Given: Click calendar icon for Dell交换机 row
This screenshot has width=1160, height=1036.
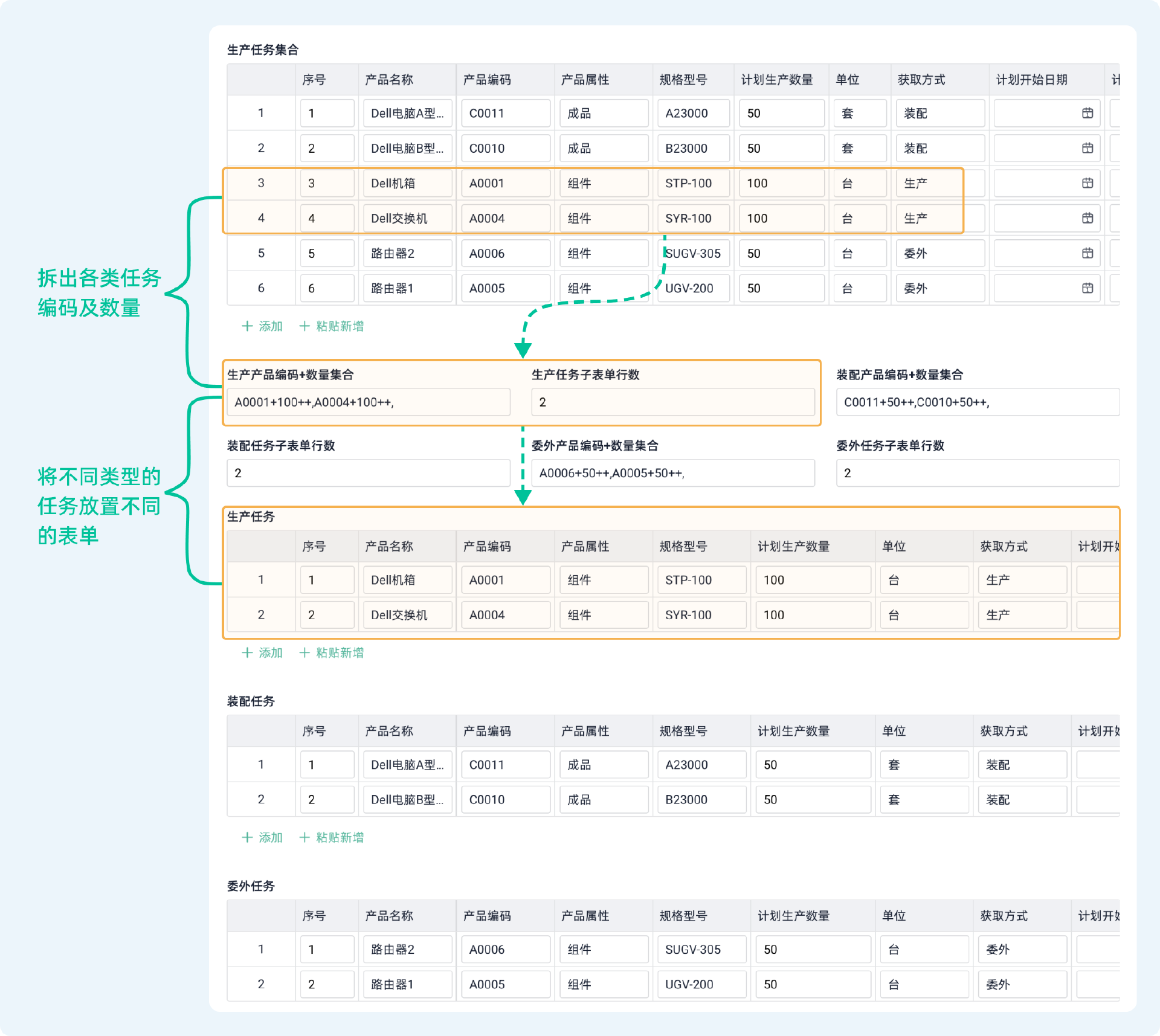Looking at the screenshot, I should pyautogui.click(x=1087, y=218).
